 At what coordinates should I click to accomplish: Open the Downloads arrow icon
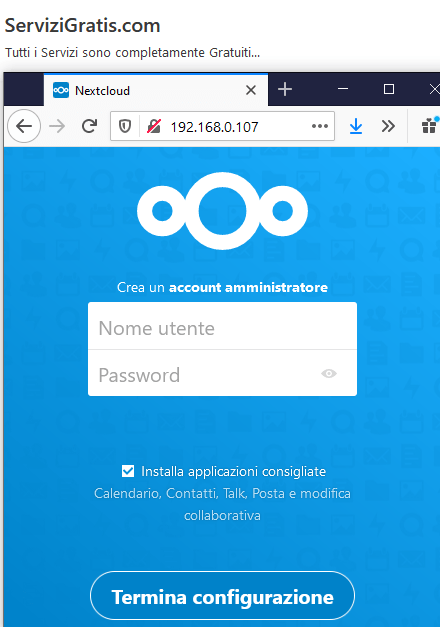point(356,127)
